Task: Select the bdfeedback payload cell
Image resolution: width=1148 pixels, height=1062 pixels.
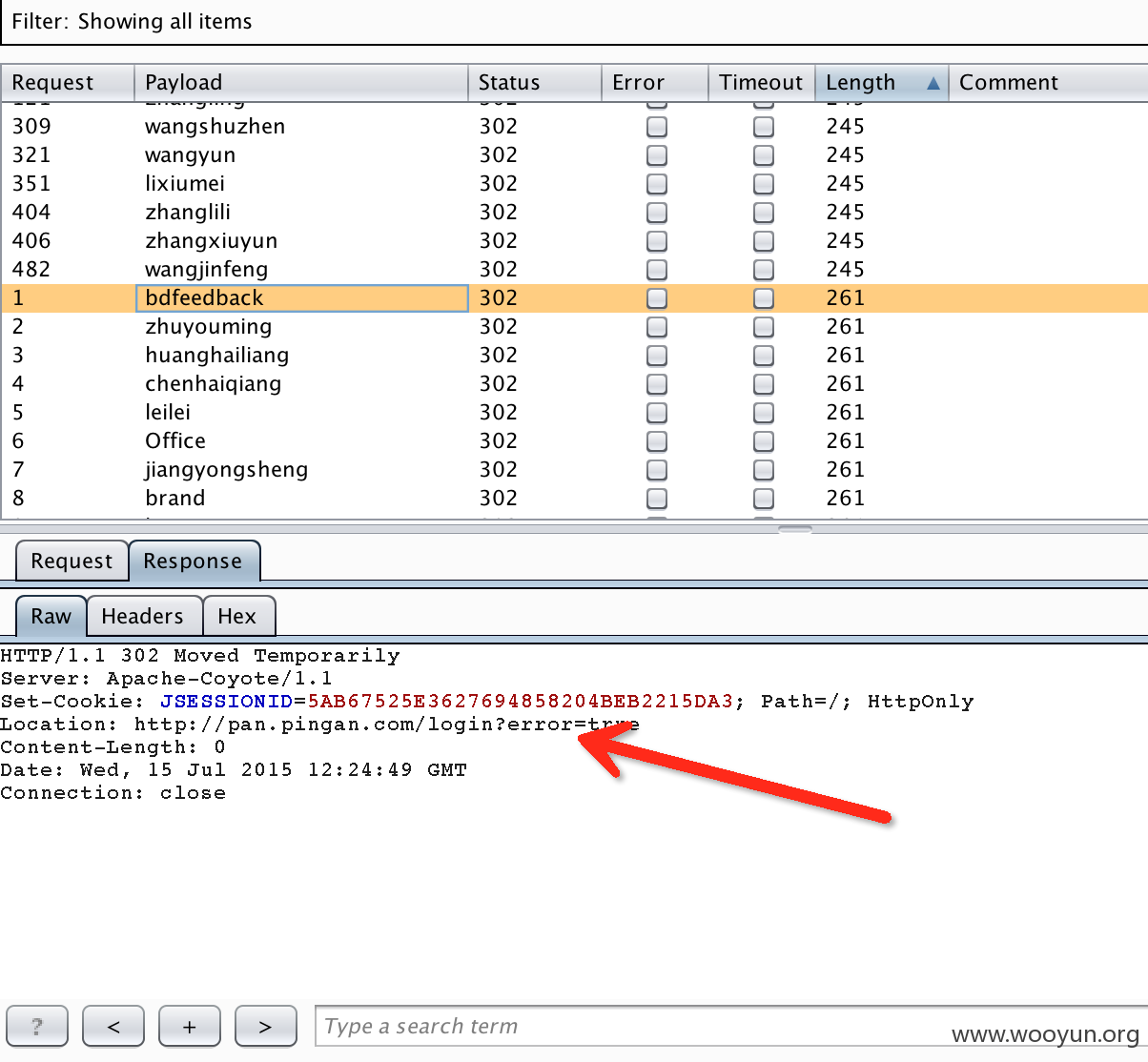Action: 302,298
